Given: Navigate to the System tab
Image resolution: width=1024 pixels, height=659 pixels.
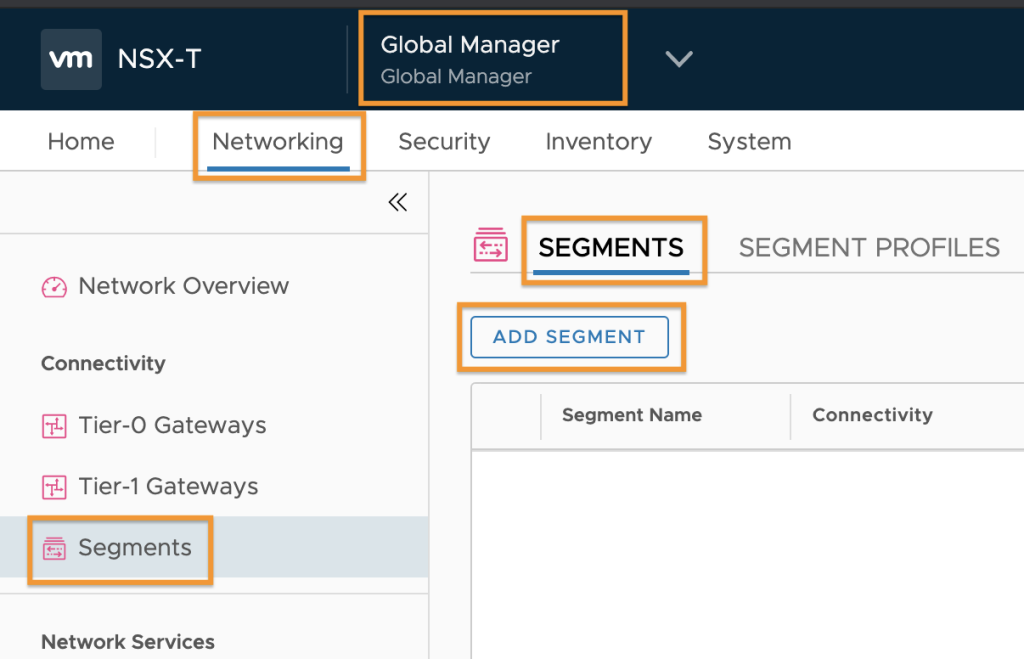Looking at the screenshot, I should coord(750,142).
